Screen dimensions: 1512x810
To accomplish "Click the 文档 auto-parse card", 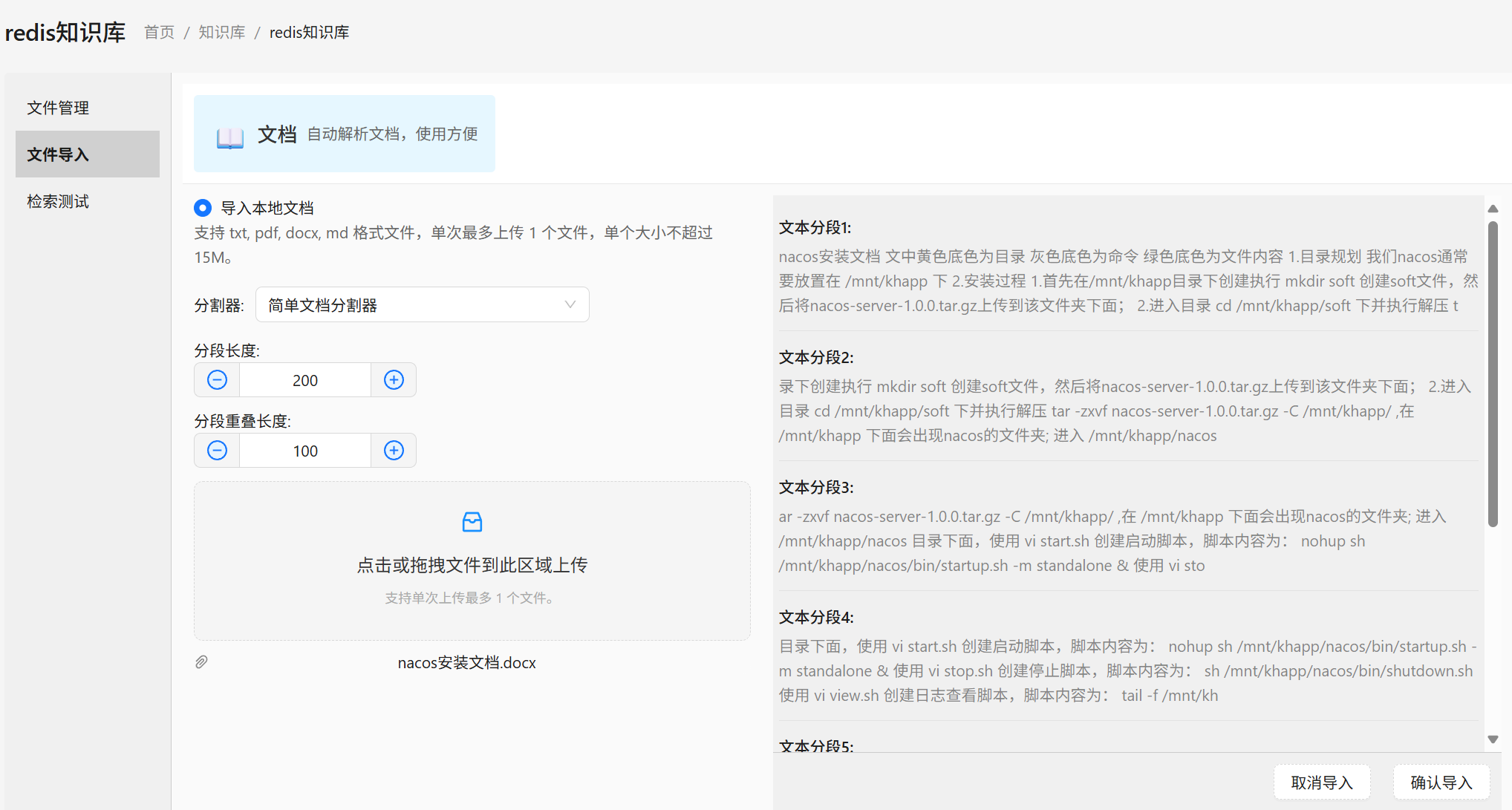I will coord(345,134).
